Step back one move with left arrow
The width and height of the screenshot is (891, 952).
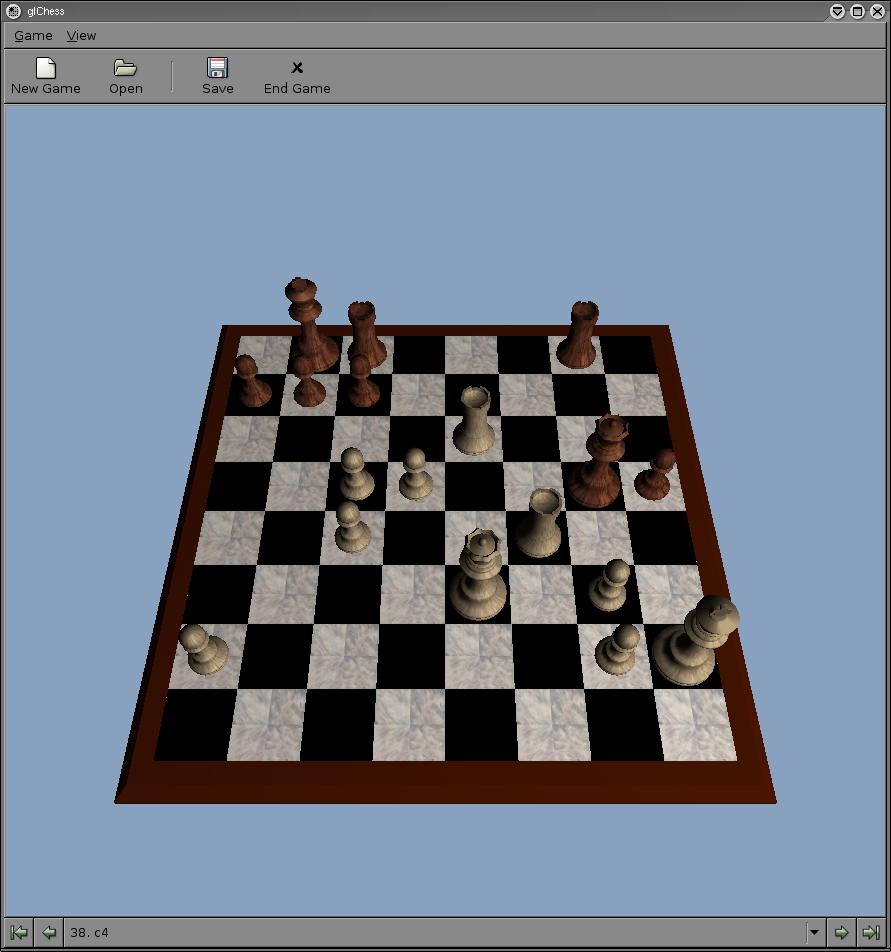pos(49,932)
